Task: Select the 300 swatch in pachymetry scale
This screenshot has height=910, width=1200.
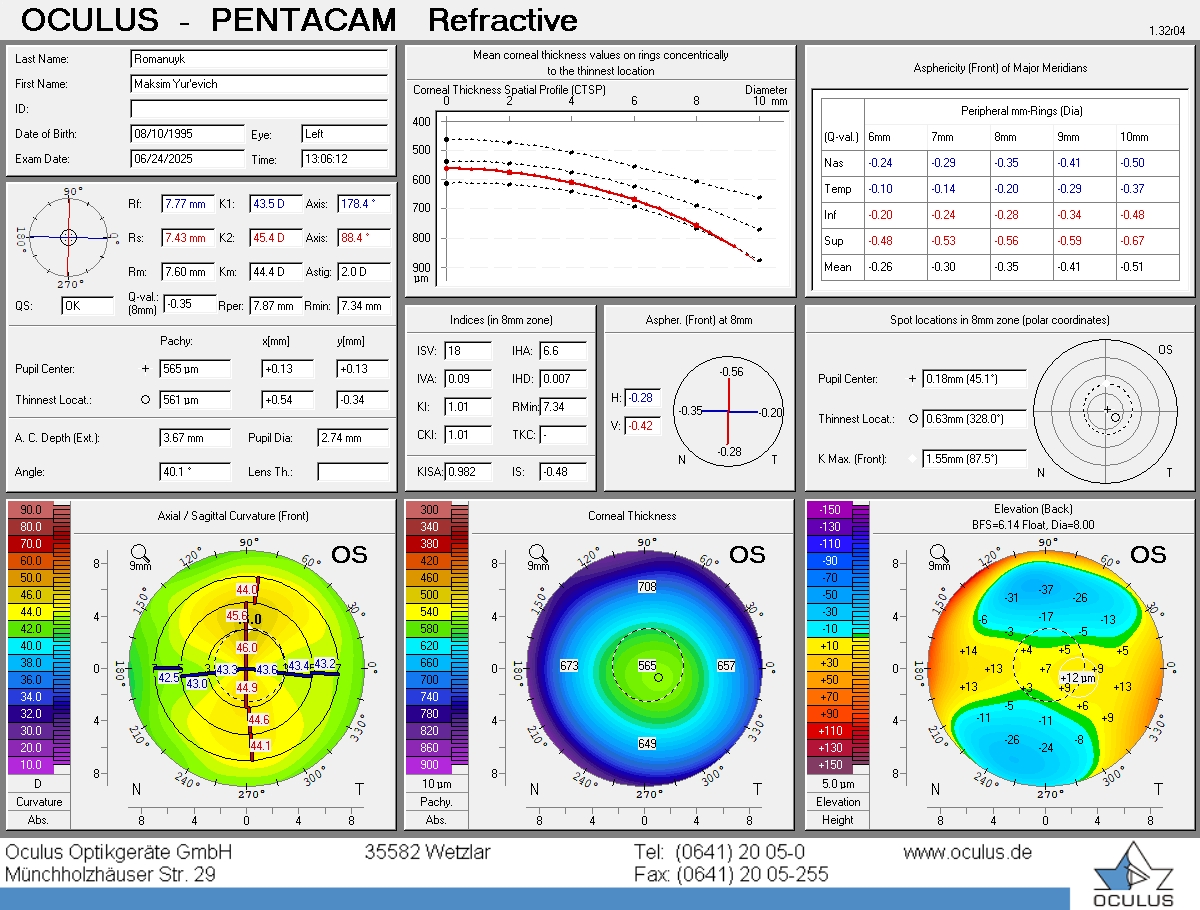Action: (429, 510)
